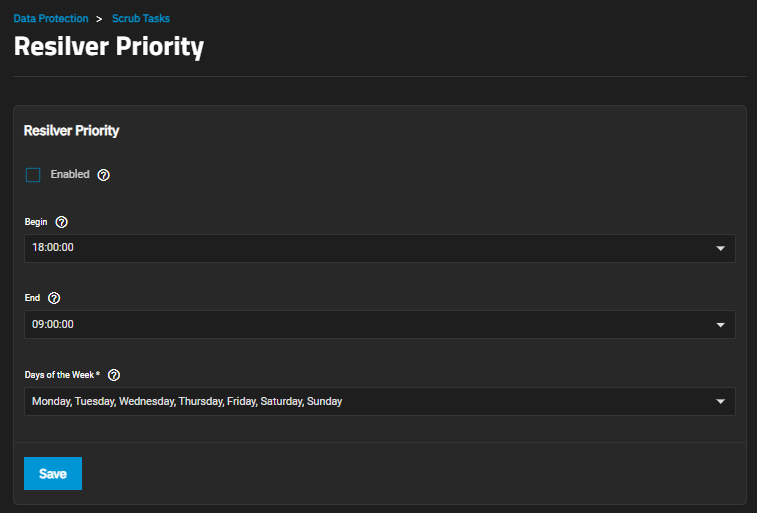
Task: Expand the Begin time dropdown arrow
Action: click(720, 249)
